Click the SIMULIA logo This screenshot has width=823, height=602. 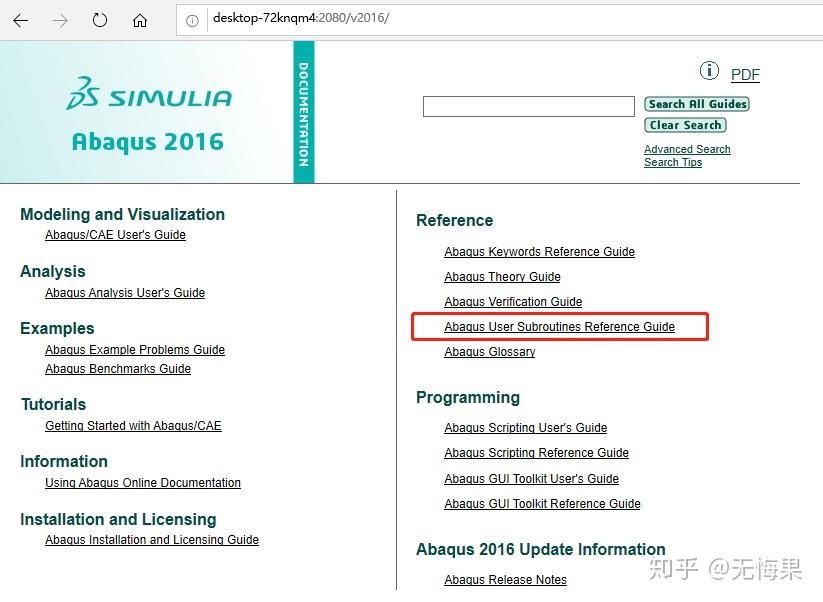click(x=149, y=94)
